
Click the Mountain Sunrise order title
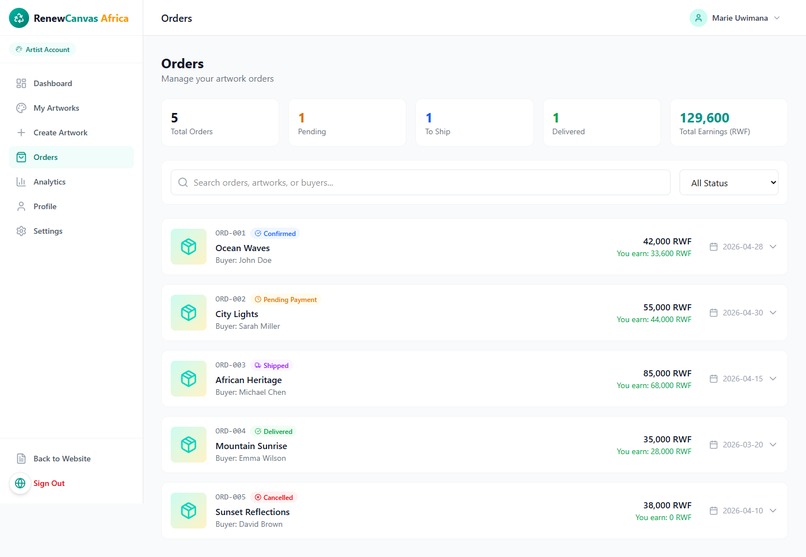coord(251,446)
